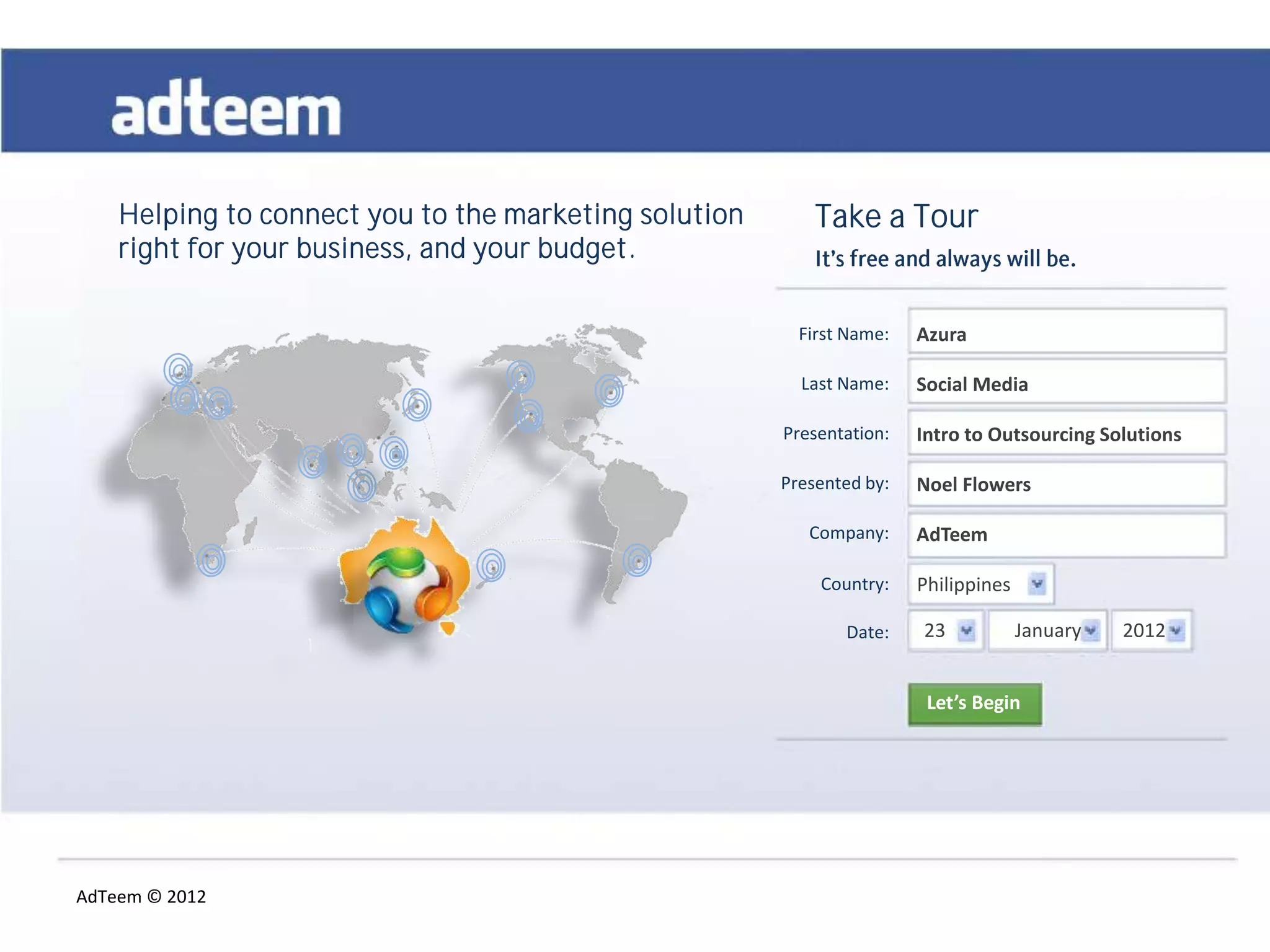This screenshot has height=952, width=1270.
Task: Click the Take a Tour heading
Action: pyautogui.click(x=896, y=216)
